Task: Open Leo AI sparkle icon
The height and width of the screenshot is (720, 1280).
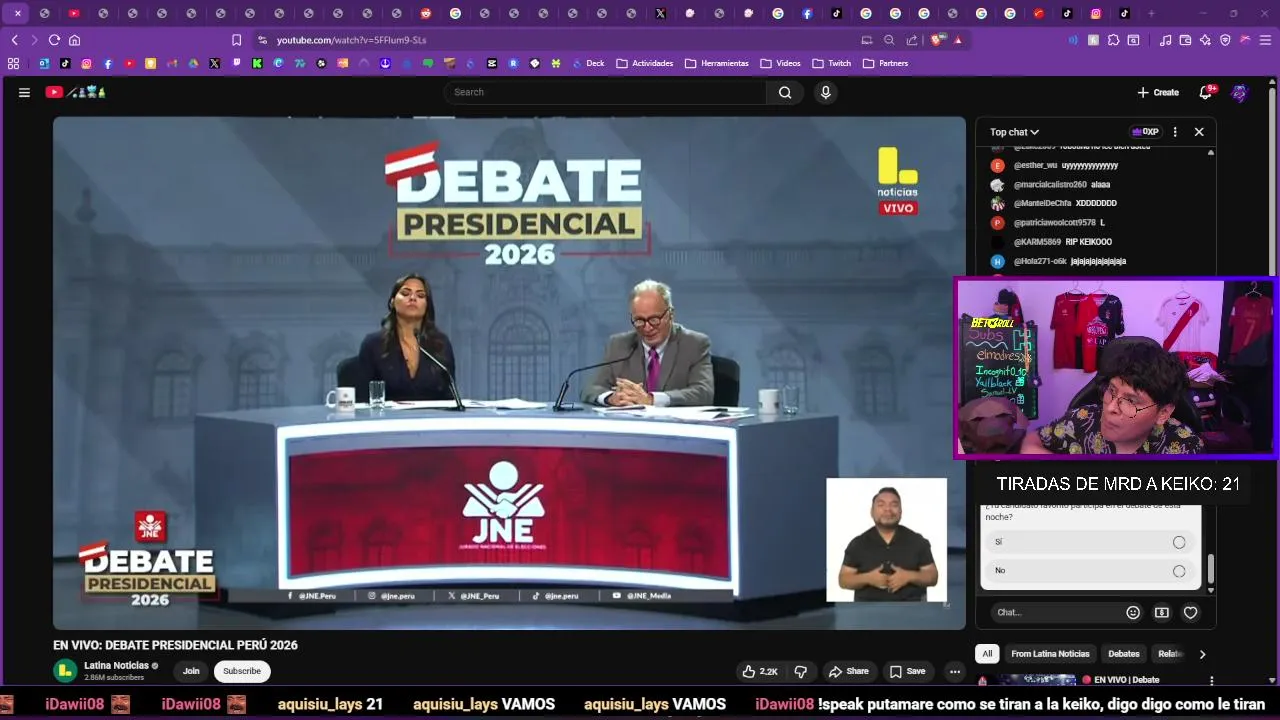Action: (x=1205, y=40)
